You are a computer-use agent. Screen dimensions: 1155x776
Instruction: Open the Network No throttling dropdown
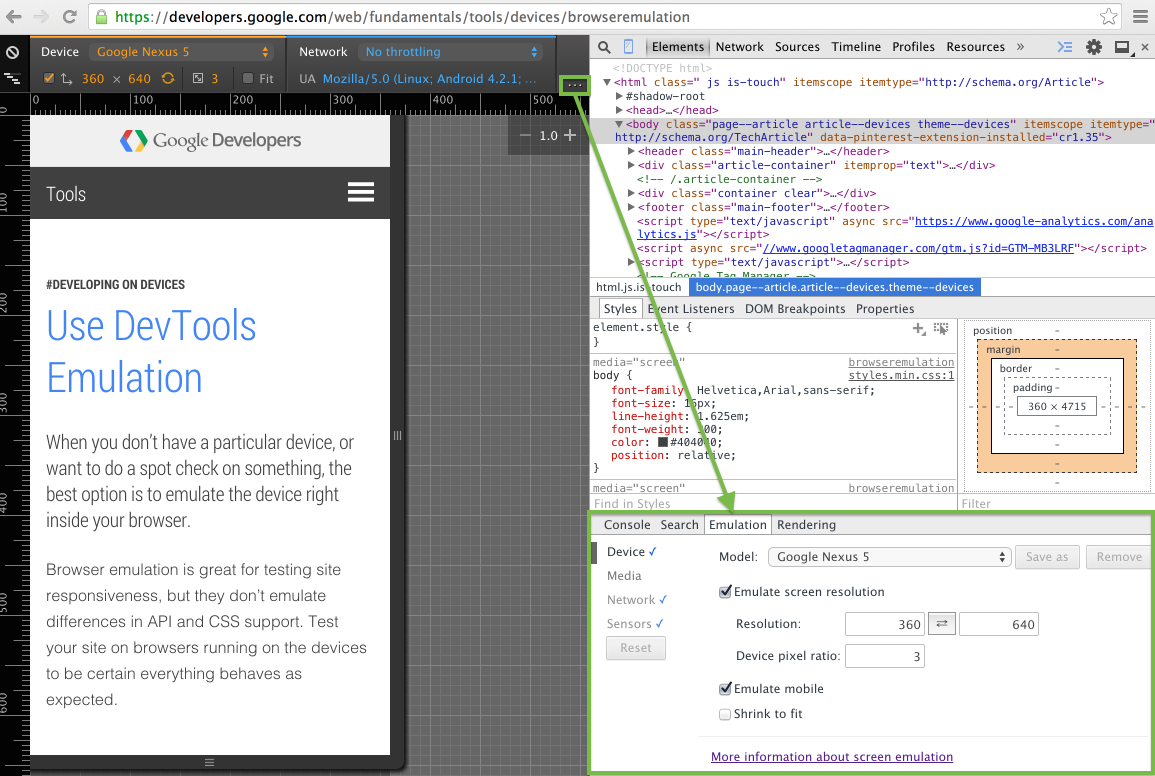[x=451, y=52]
